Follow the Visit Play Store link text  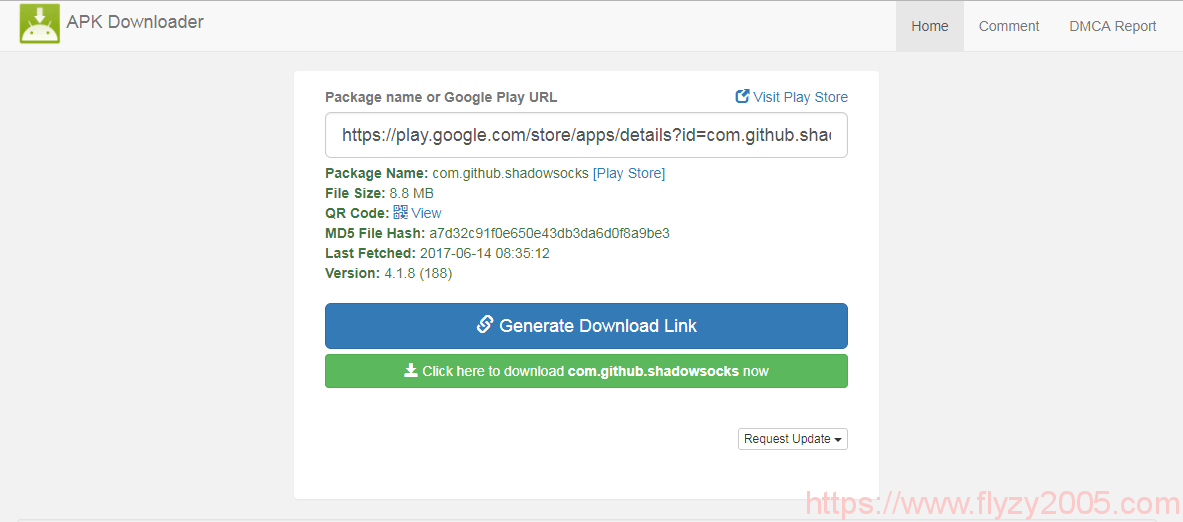point(800,97)
